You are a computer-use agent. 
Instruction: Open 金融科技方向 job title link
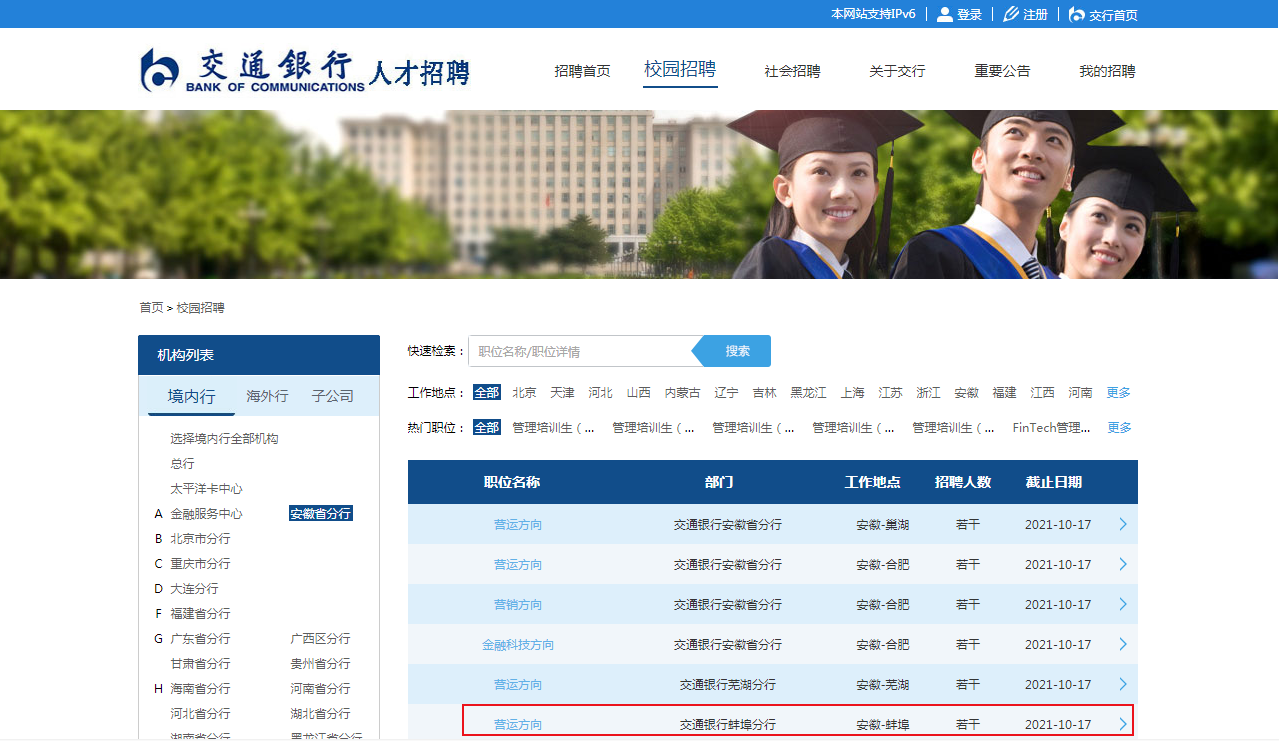tap(517, 645)
